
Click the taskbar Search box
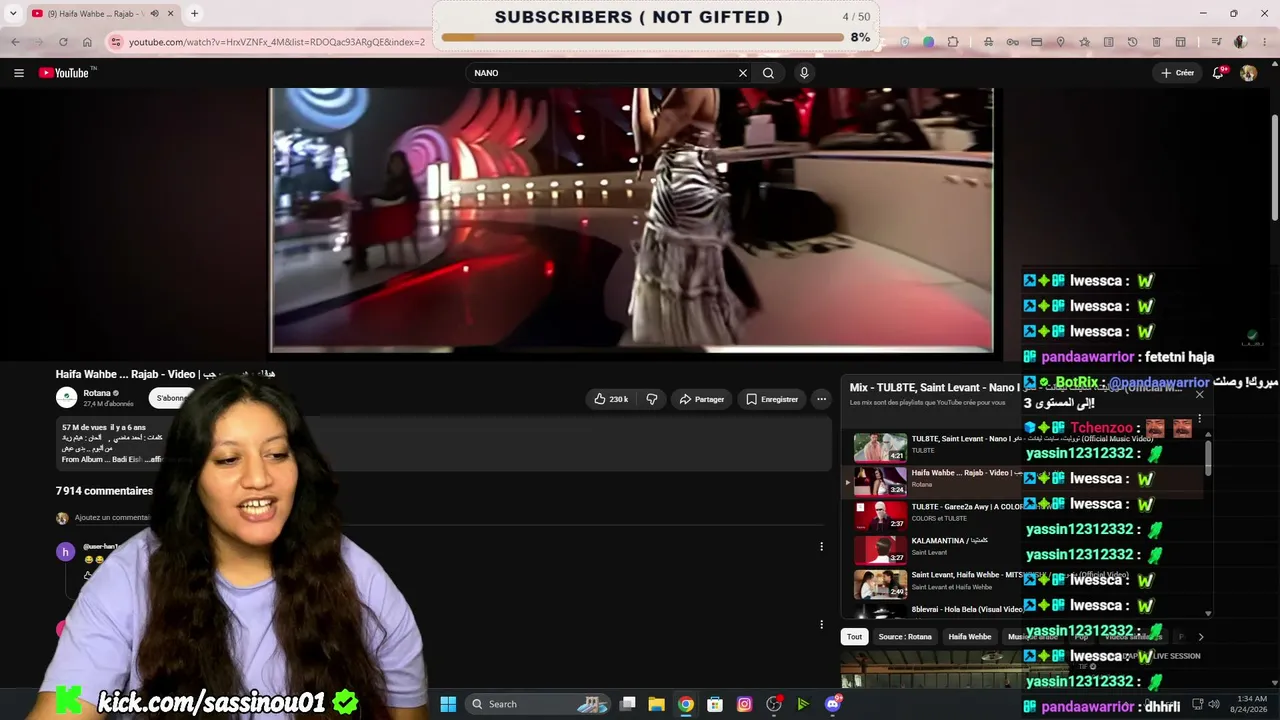pos(538,704)
